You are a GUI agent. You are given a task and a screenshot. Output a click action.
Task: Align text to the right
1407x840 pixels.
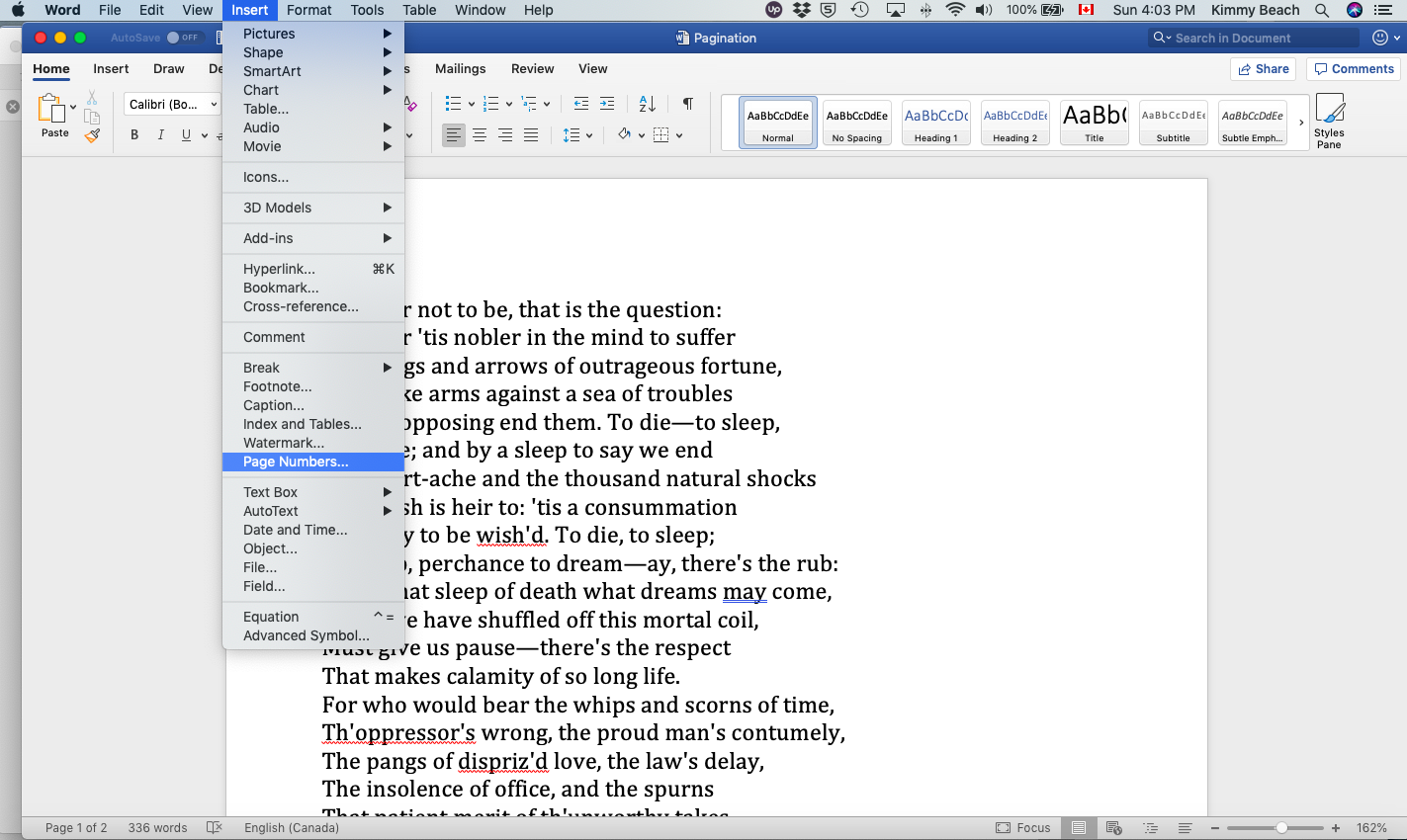pyautogui.click(x=505, y=135)
